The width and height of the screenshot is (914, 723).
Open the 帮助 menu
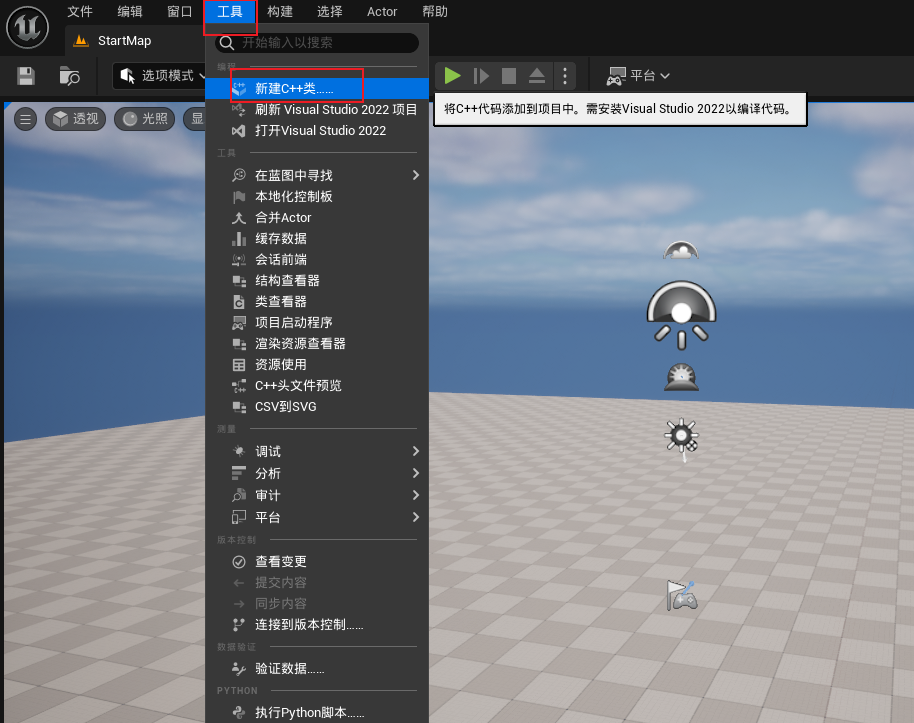tap(437, 11)
